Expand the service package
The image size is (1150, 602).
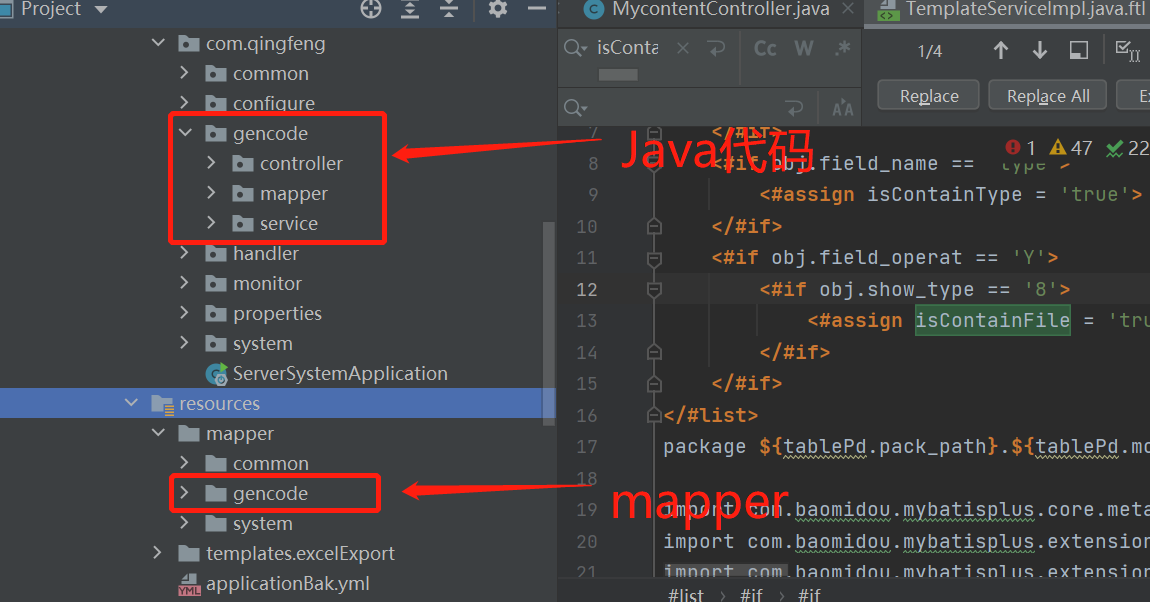(x=211, y=223)
